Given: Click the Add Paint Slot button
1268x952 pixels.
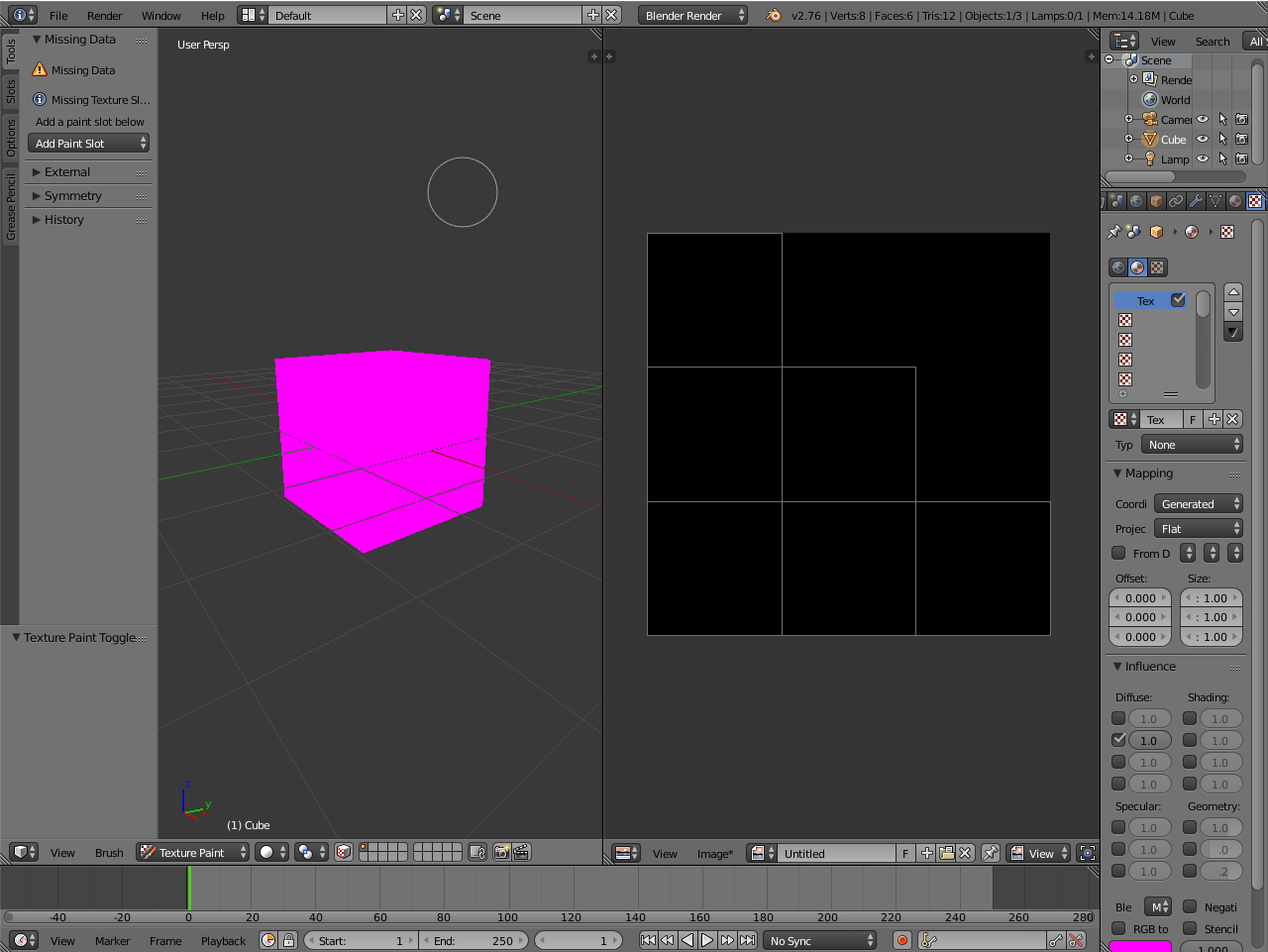Looking at the screenshot, I should 88,143.
